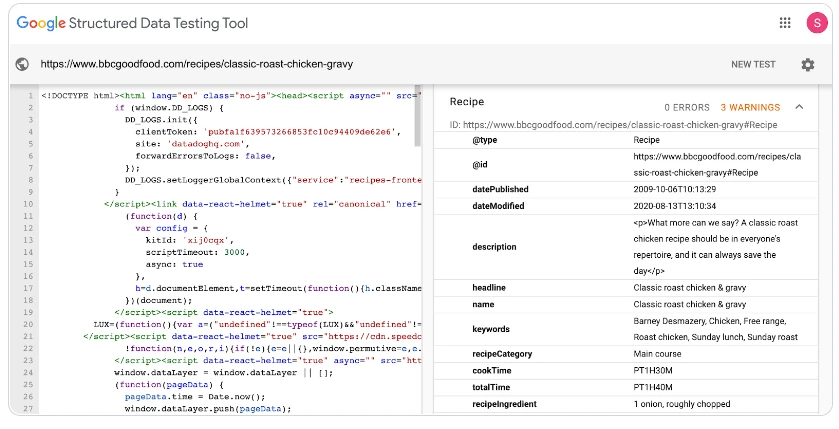This screenshot has width=839, height=429.
Task: Select the @id property label
Action: click(479, 165)
